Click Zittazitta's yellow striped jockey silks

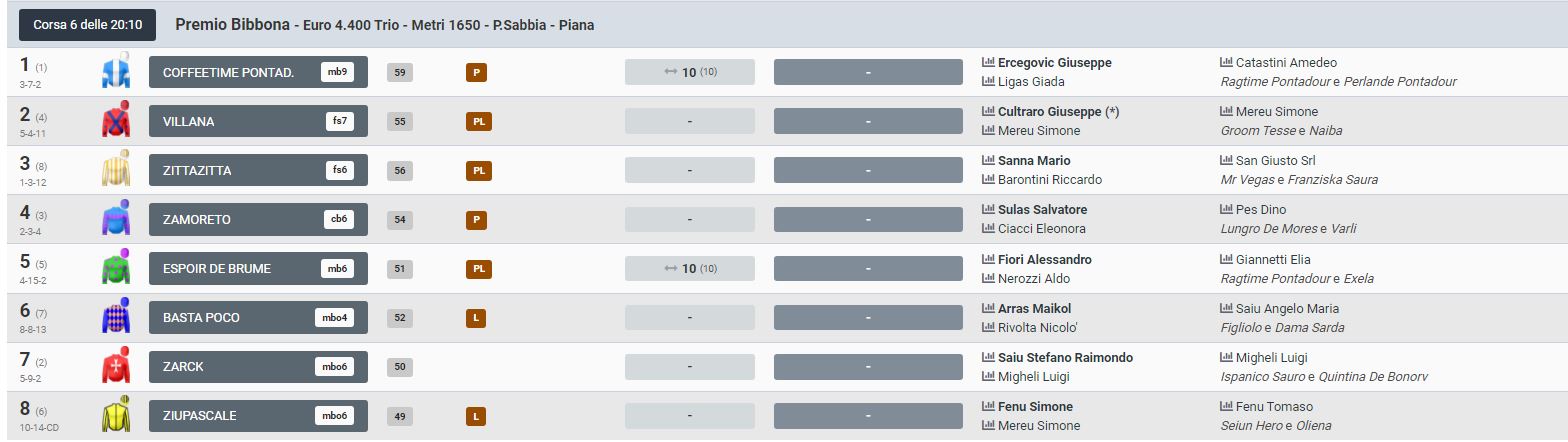116,169
